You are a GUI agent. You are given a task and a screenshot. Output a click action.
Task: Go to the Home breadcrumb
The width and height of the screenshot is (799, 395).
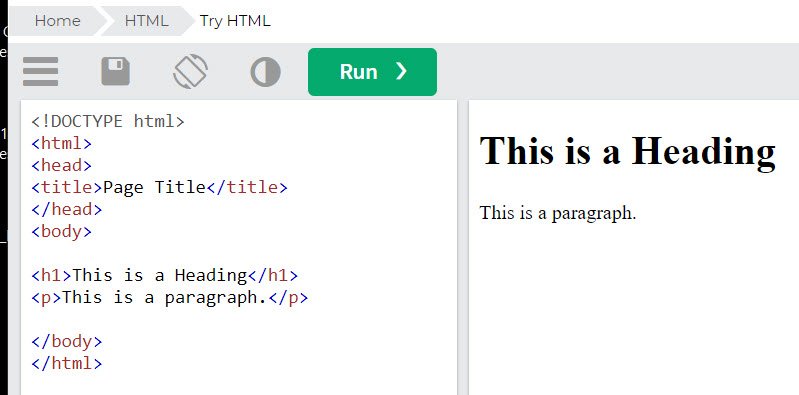pyautogui.click(x=58, y=21)
